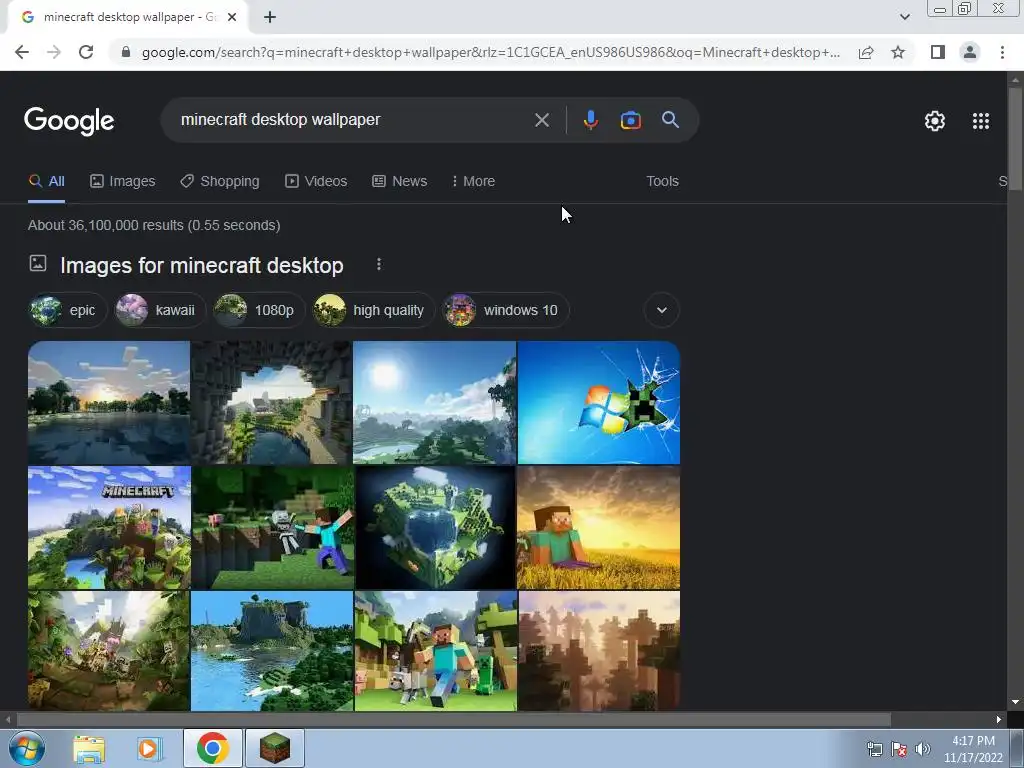1024x768 pixels.
Task: Click the Google logo
Action: (x=69, y=121)
